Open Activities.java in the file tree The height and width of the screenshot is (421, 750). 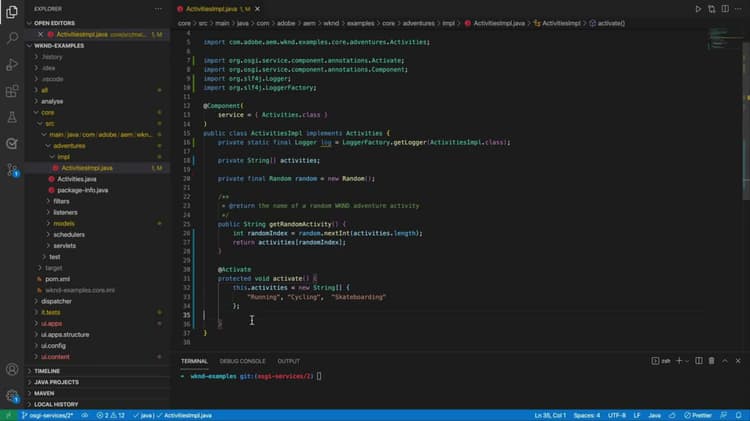coord(77,179)
